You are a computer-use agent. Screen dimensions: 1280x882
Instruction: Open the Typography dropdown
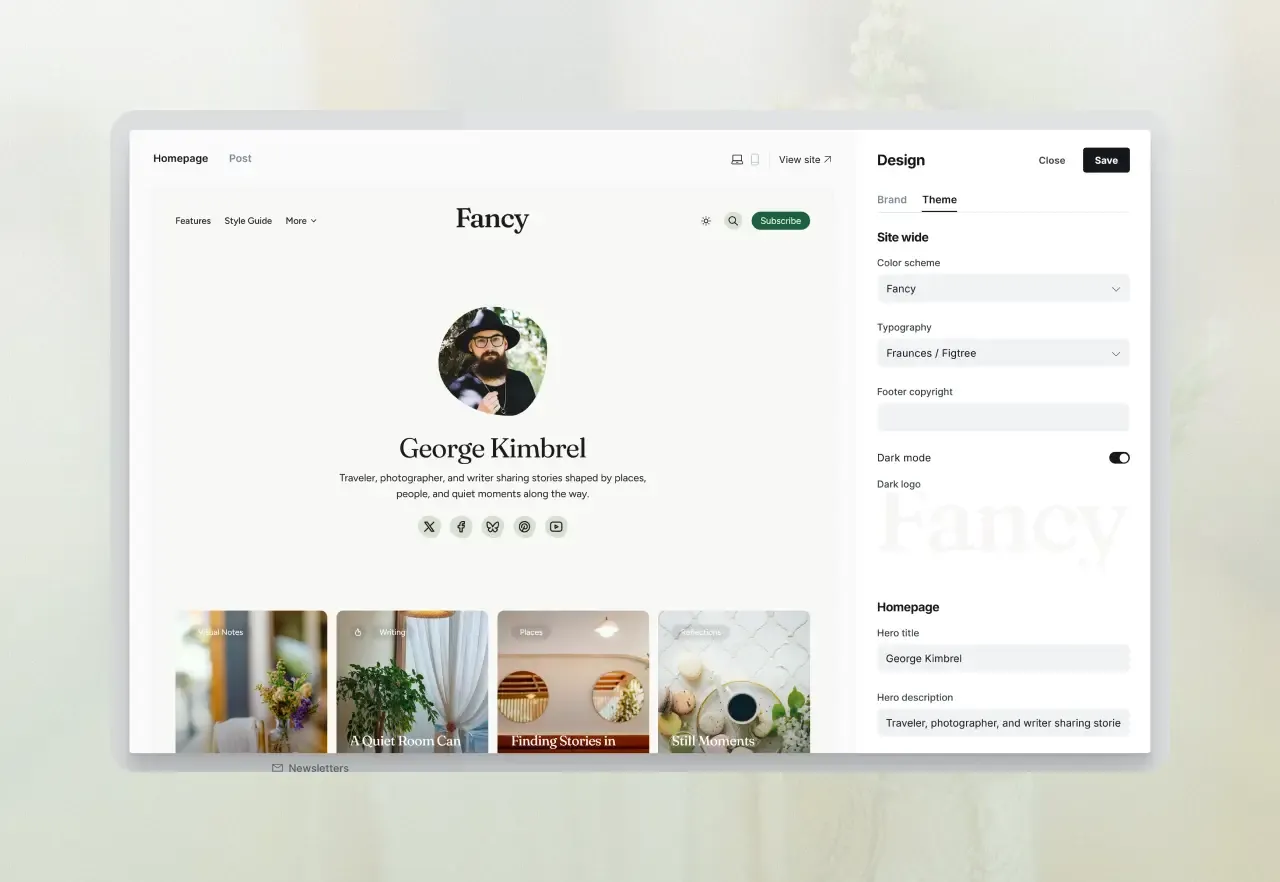point(1002,353)
